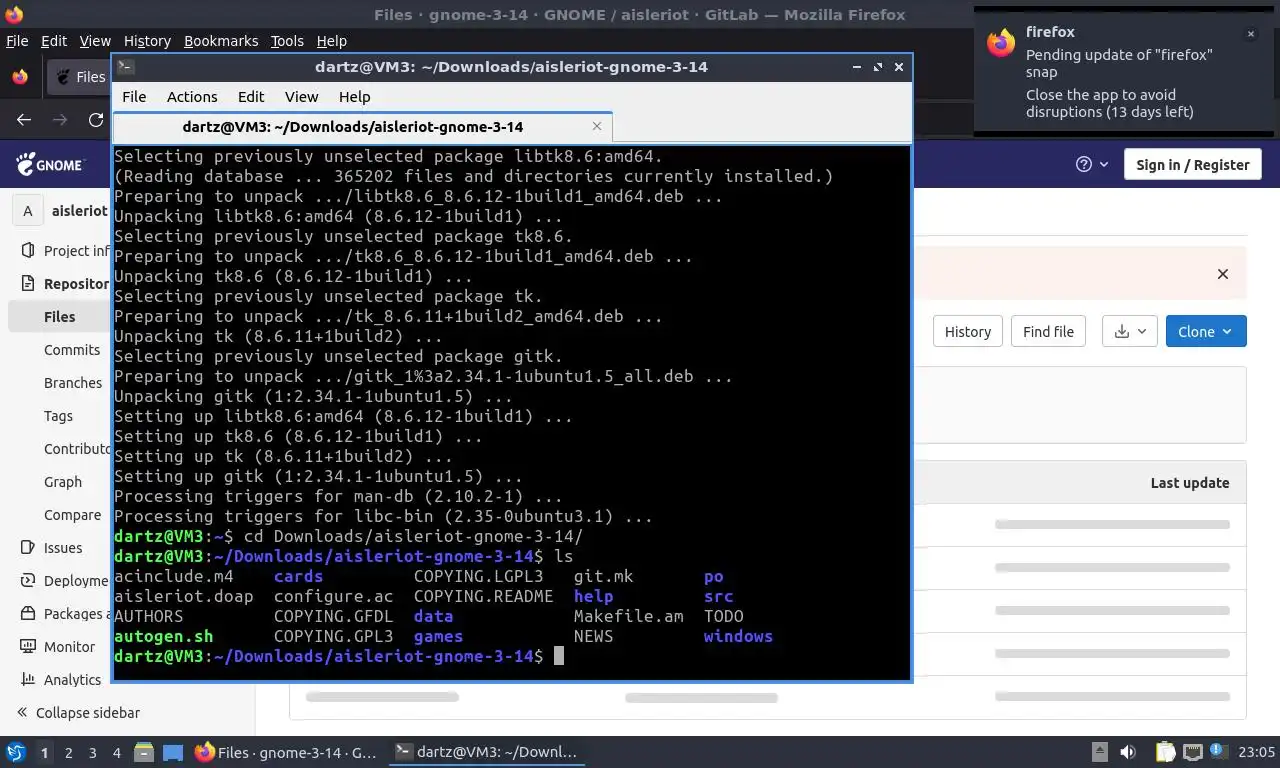The width and height of the screenshot is (1280, 768).
Task: Click terminal prompt input line
Action: tap(512, 656)
